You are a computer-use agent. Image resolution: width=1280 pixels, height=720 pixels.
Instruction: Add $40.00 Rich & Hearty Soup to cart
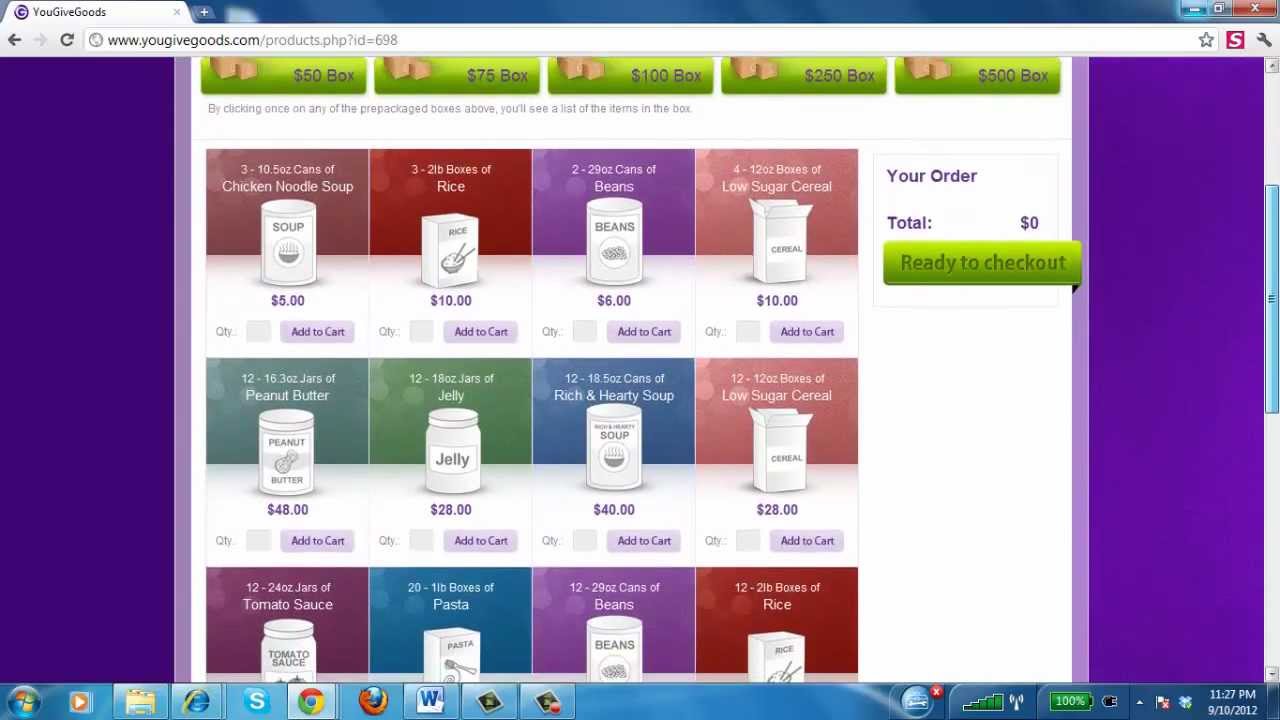click(644, 541)
